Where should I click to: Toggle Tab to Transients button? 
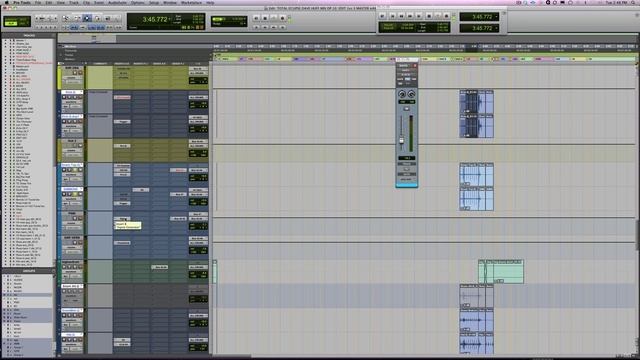pyautogui.click(x=74, y=27)
